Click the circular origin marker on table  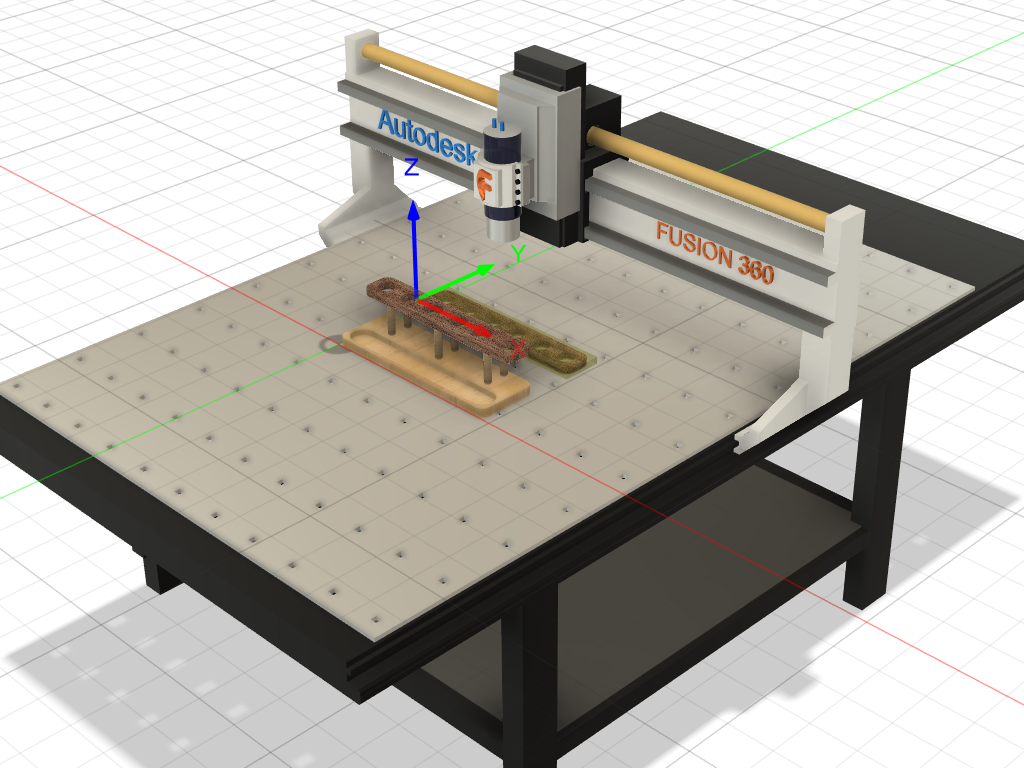(331, 345)
